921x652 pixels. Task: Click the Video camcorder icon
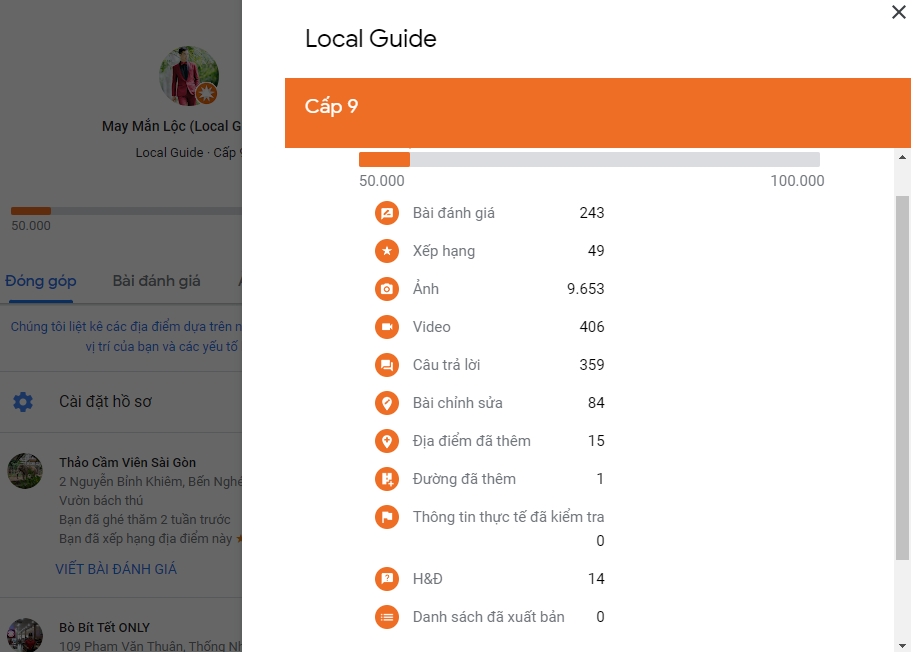click(386, 327)
